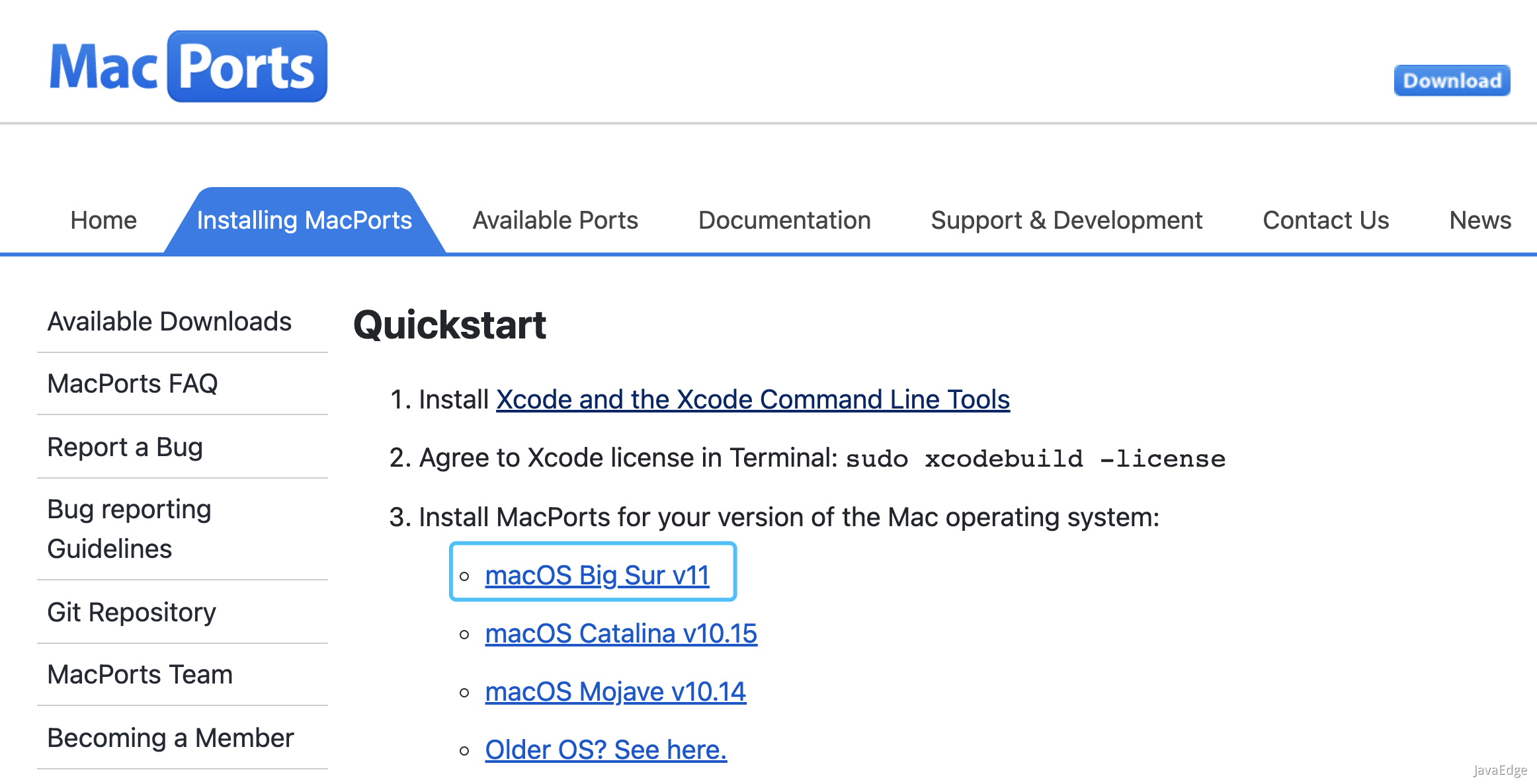Go to the Home tab

pyautogui.click(x=104, y=221)
